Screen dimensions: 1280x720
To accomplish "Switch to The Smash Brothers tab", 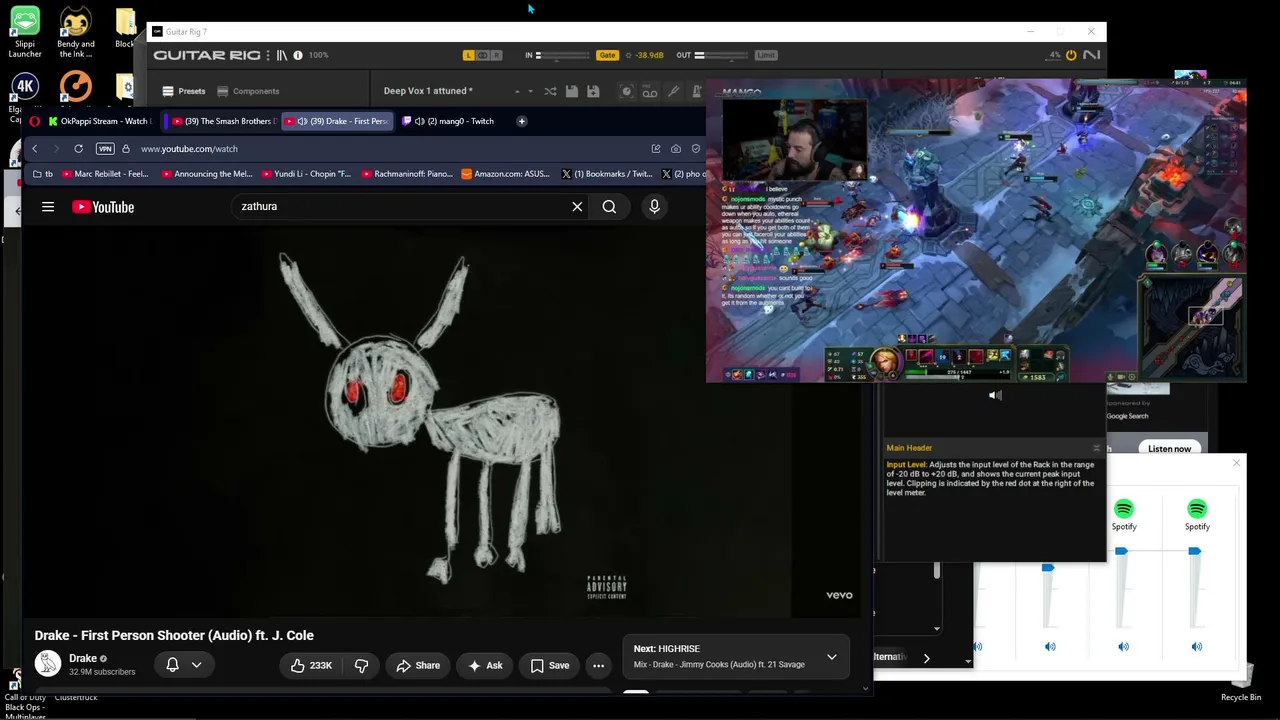I will point(223,121).
